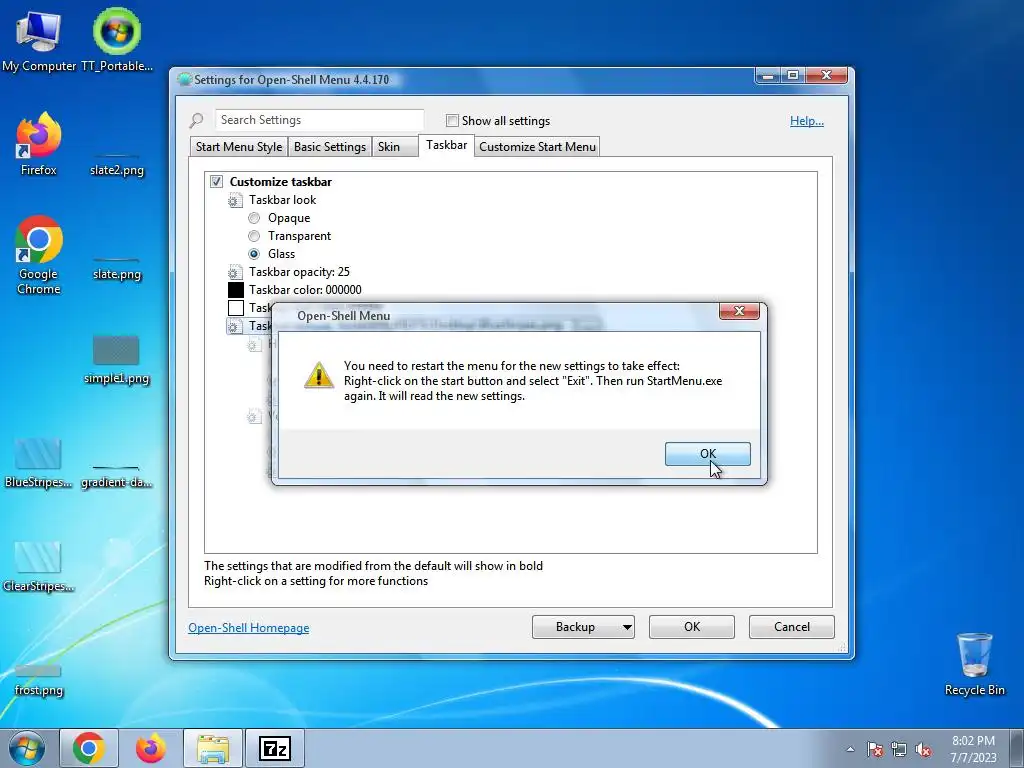
Task: Click Cancel in the Settings window
Action: (x=792, y=627)
